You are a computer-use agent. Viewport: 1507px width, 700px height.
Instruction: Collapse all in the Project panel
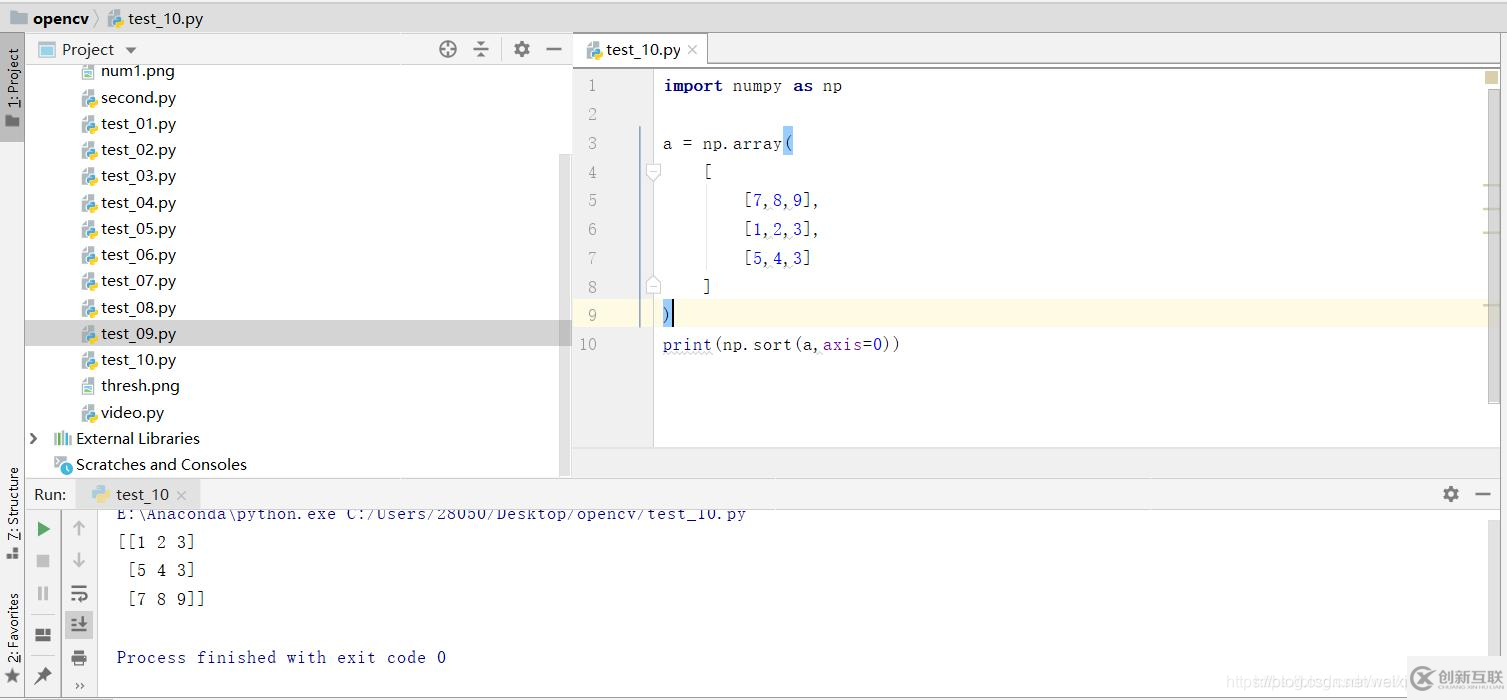pyautogui.click(x=481, y=49)
